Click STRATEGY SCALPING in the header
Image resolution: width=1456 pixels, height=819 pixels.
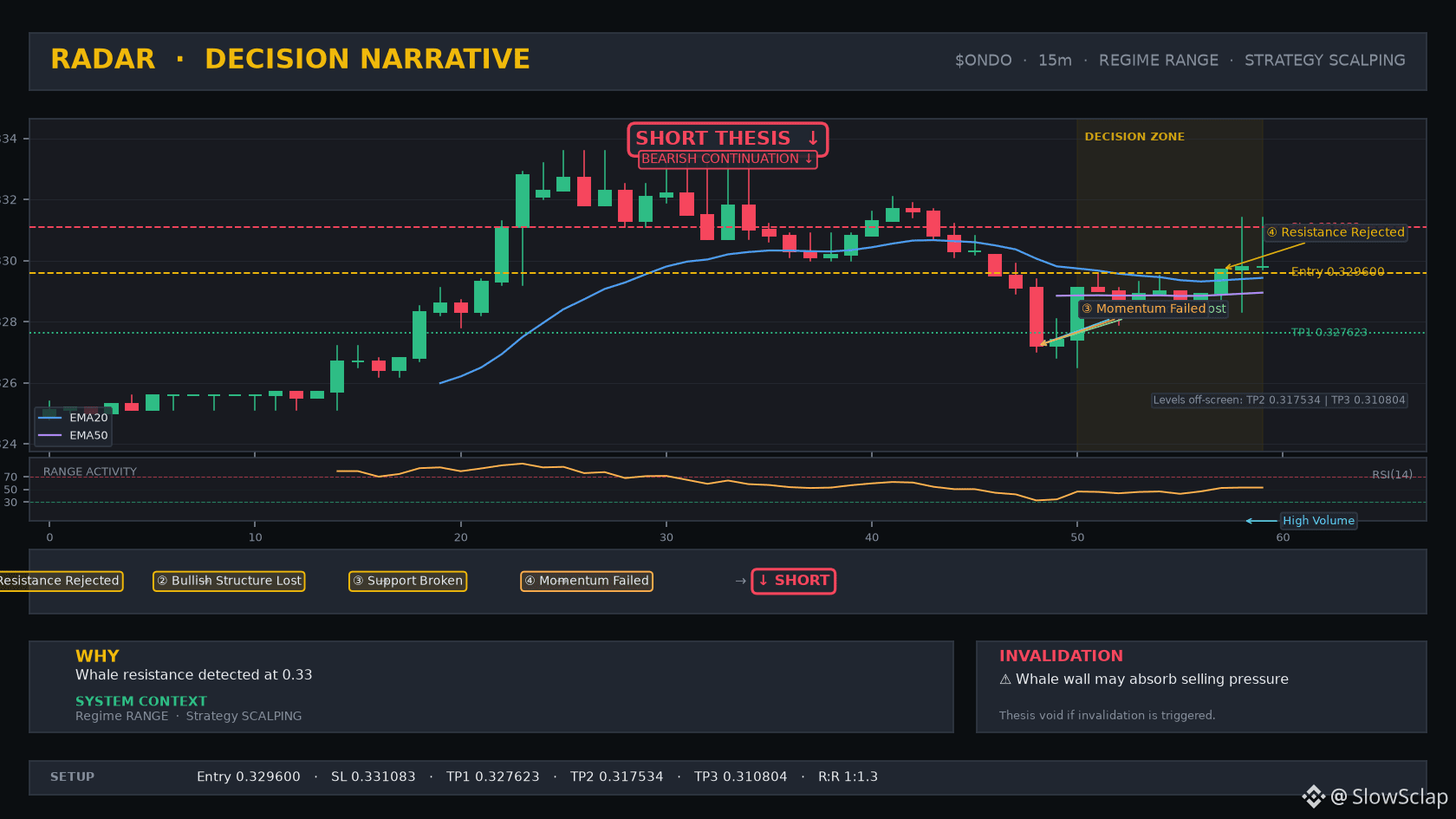1325,61
